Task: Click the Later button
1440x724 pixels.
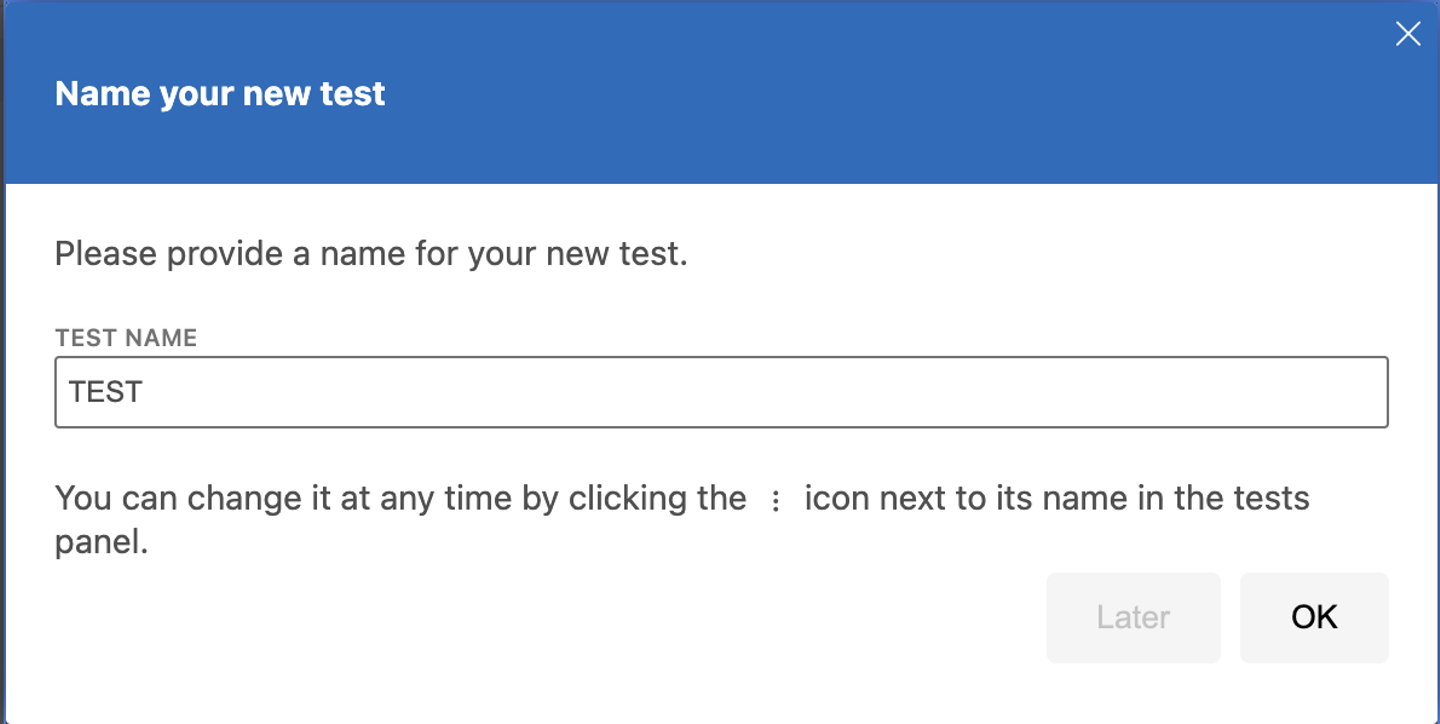Action: click(x=1133, y=617)
